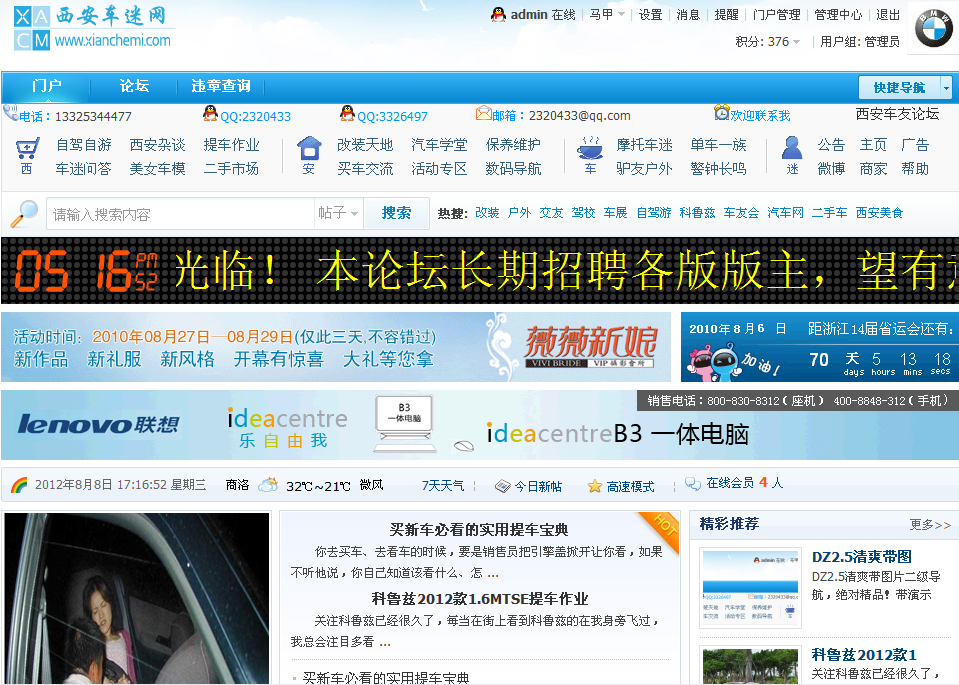959x685 pixels.
Task: Click the XACM site logo
Action: tap(93, 28)
